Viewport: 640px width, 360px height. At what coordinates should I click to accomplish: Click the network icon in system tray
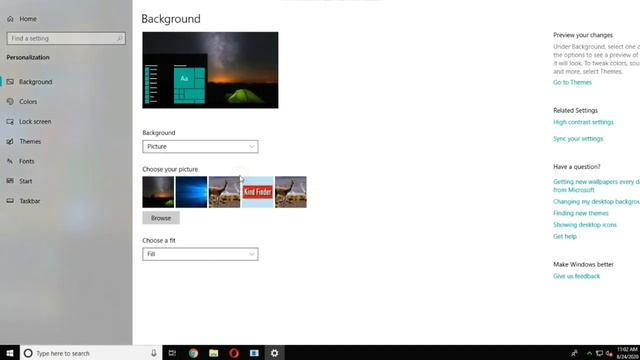[599, 353]
